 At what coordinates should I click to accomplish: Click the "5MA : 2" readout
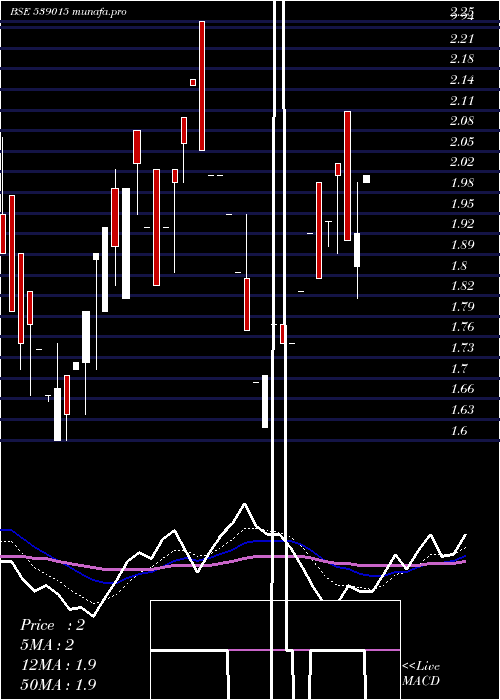pyautogui.click(x=47, y=645)
